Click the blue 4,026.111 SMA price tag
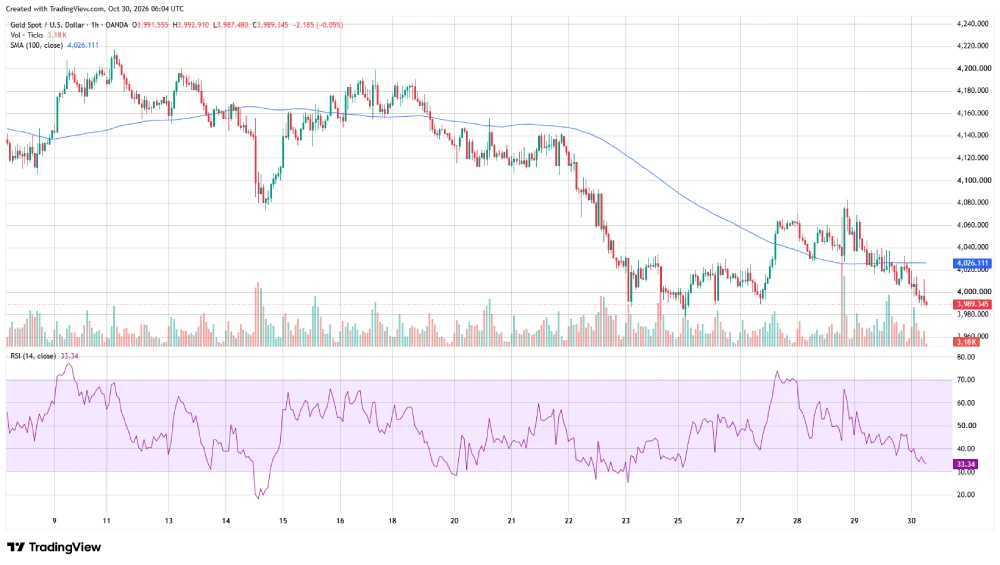The width and height of the screenshot is (1000, 565). click(x=972, y=263)
